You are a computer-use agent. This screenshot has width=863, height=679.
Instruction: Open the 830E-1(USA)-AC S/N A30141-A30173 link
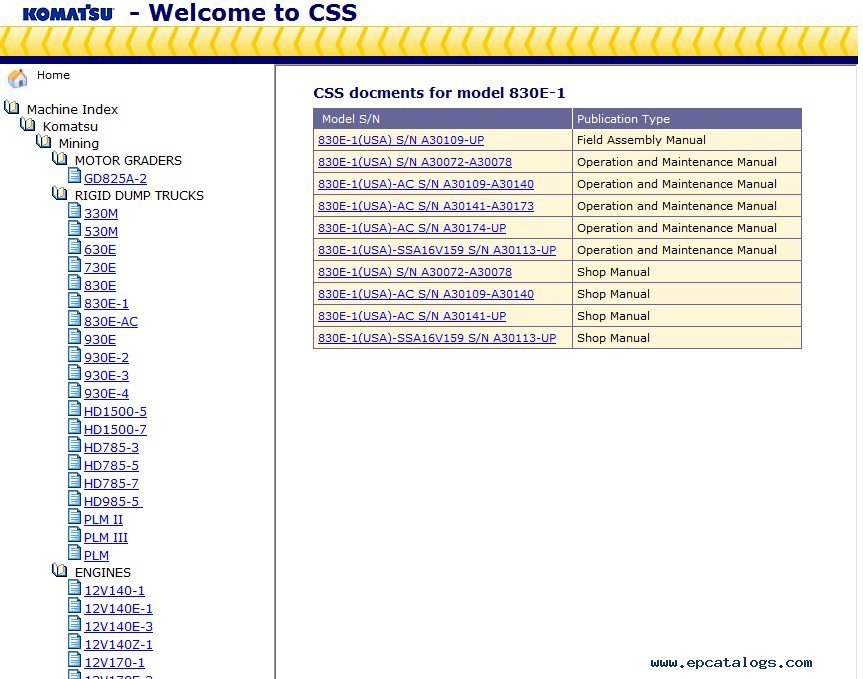(x=426, y=206)
